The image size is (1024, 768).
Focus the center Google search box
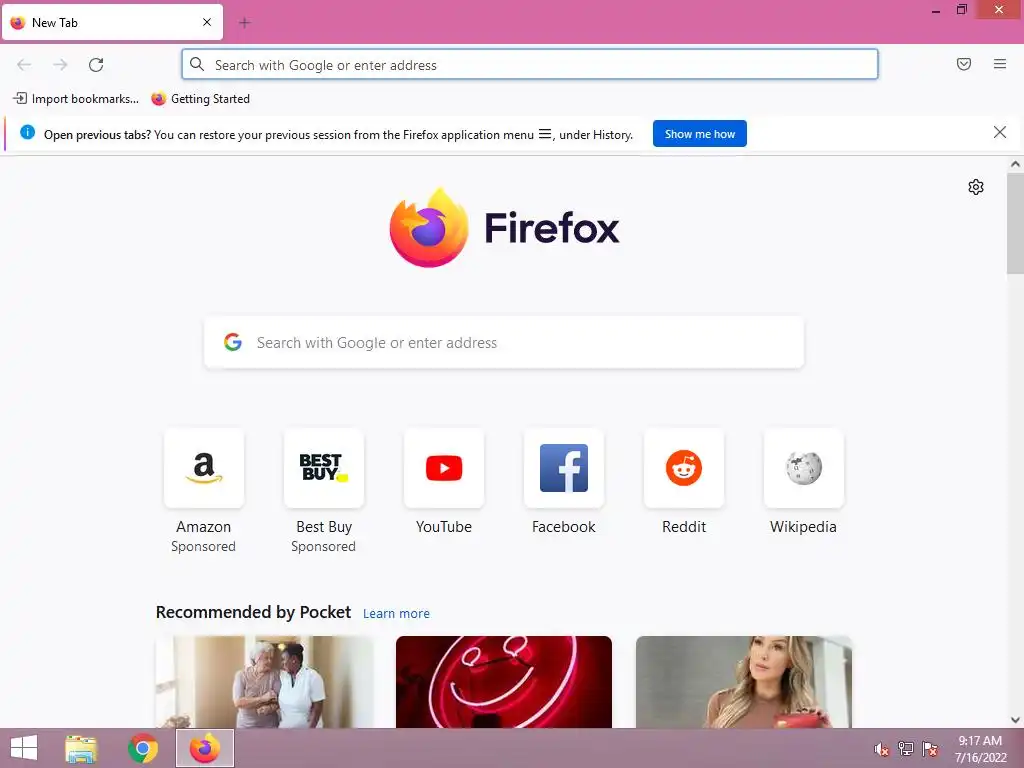point(504,343)
